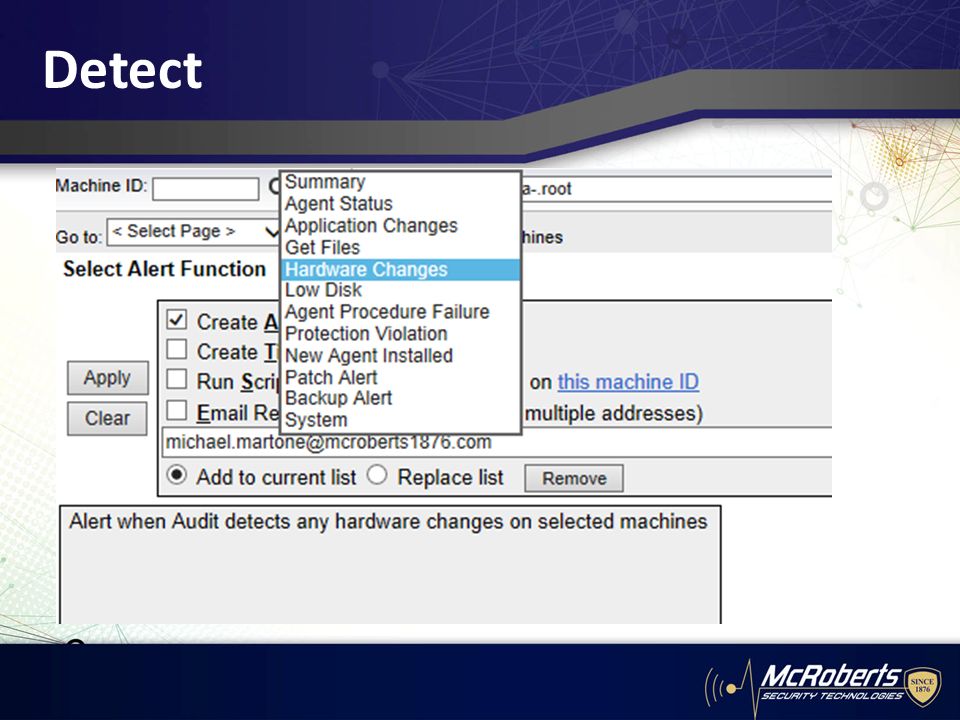Select Application Changes option
The width and height of the screenshot is (960, 720).
[x=400, y=225]
